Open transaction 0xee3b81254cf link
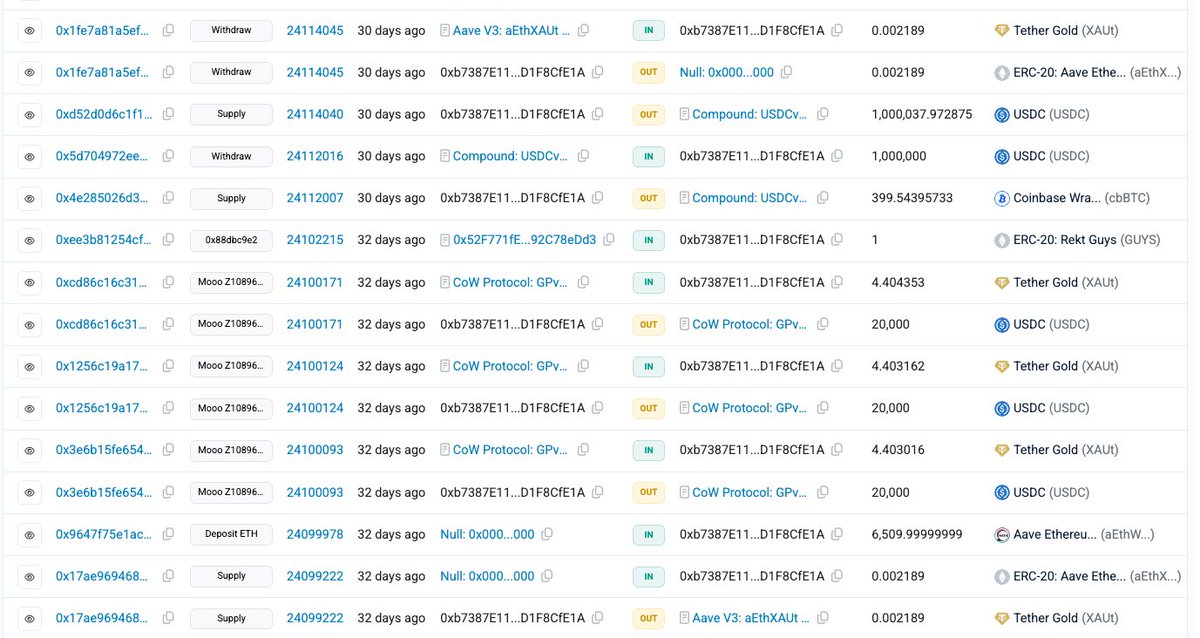This screenshot has height=638, width=1200. click(104, 241)
